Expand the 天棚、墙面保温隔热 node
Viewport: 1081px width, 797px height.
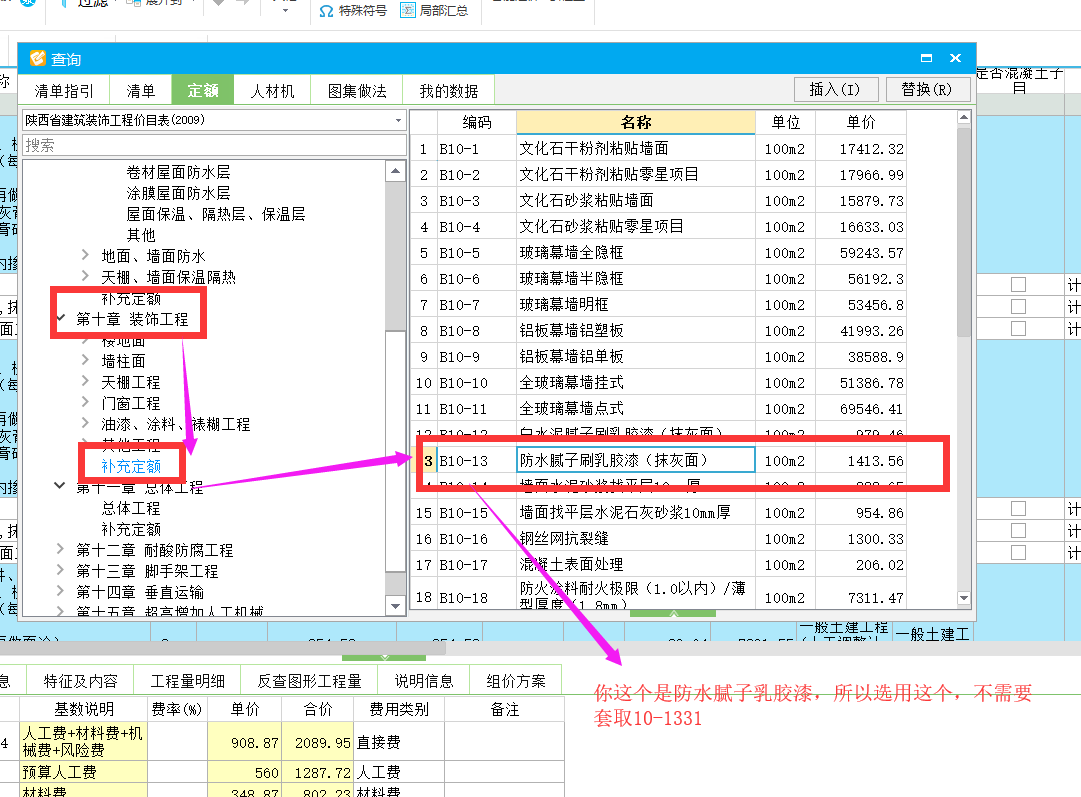click(x=85, y=276)
